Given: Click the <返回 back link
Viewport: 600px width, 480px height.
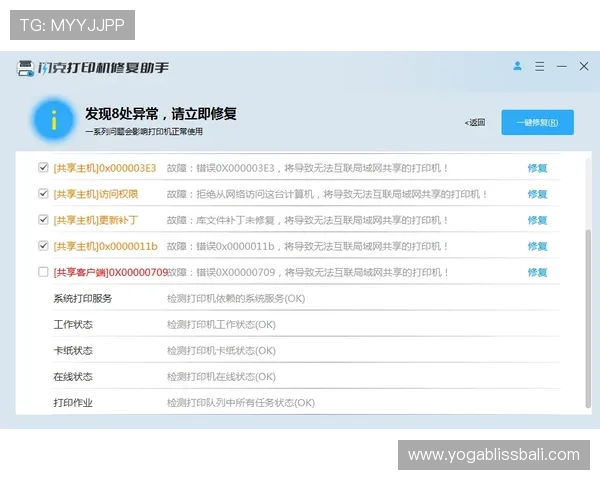Looking at the screenshot, I should click(474, 122).
